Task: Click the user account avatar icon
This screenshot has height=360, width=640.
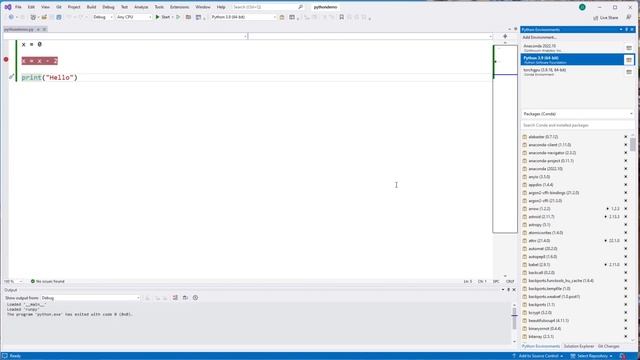Action: [x=582, y=7]
